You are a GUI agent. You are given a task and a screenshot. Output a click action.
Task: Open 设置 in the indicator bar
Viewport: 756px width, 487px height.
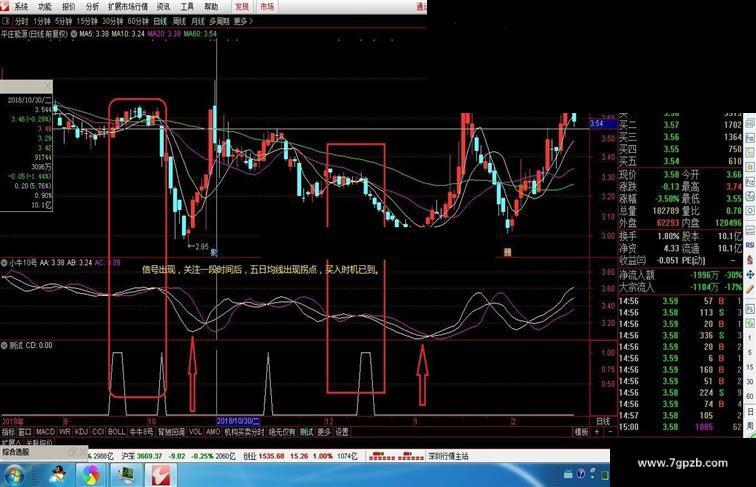click(x=342, y=432)
